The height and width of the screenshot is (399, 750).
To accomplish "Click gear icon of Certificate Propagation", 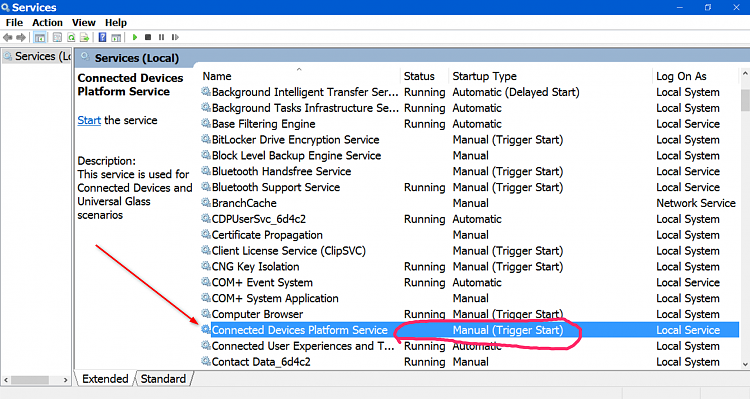I will (x=206, y=234).
